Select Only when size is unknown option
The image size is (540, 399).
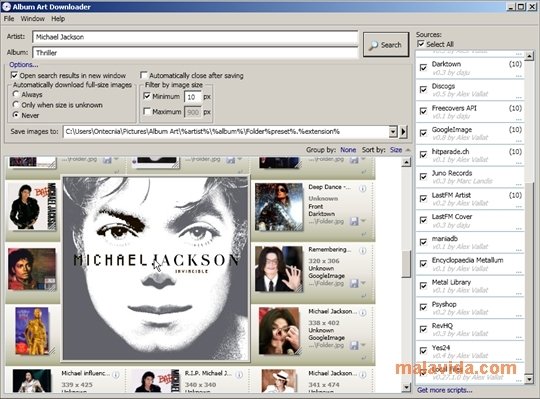15,104
